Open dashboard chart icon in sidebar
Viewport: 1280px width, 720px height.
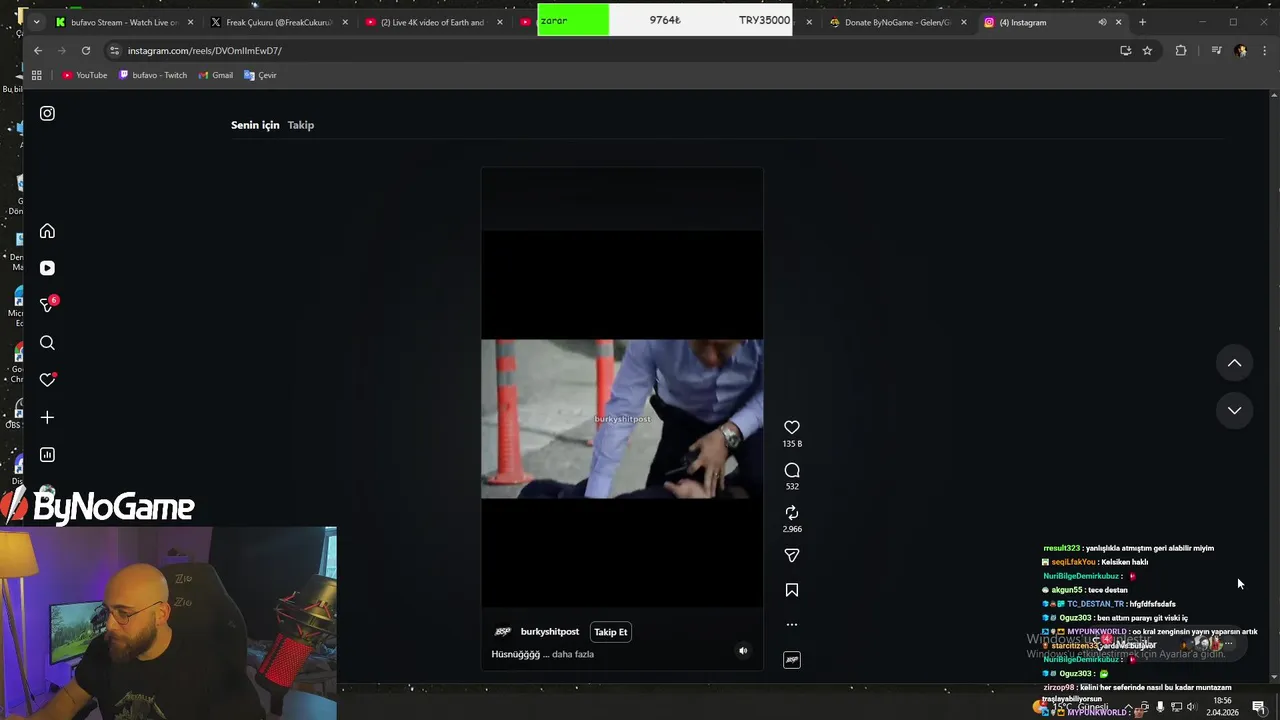pyautogui.click(x=47, y=455)
